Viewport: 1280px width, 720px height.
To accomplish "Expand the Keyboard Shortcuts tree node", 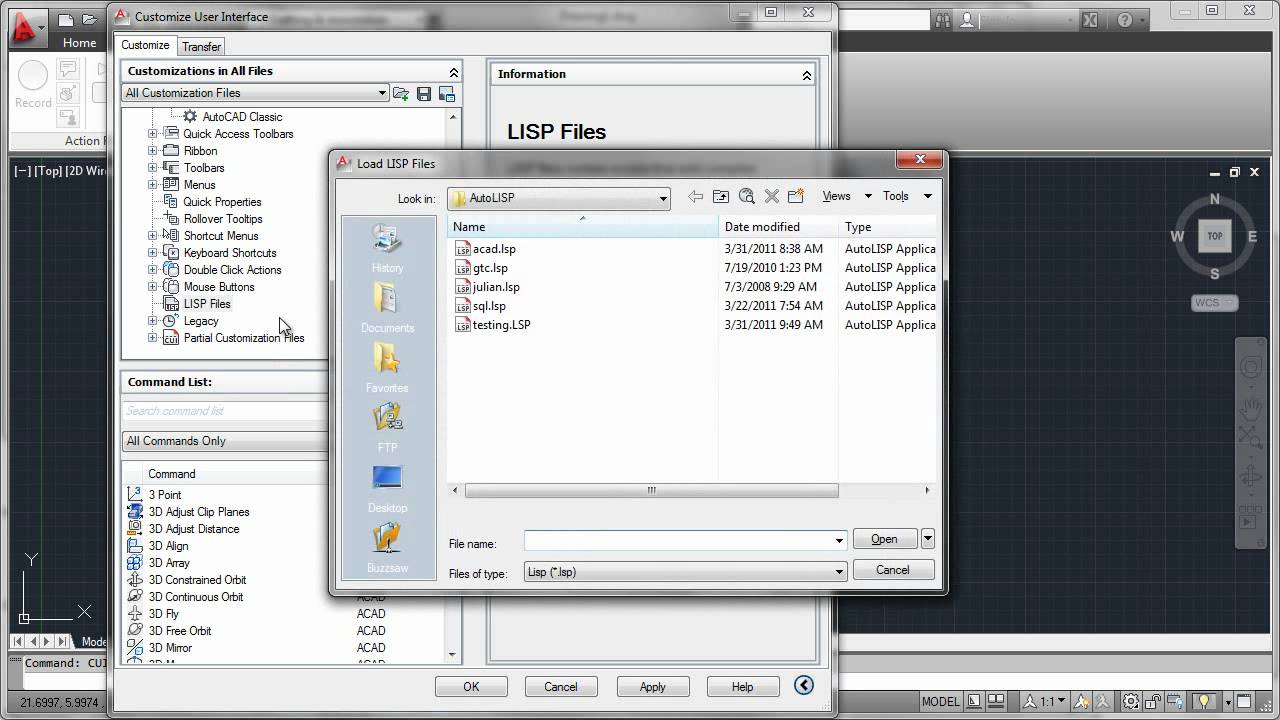I will 153,253.
